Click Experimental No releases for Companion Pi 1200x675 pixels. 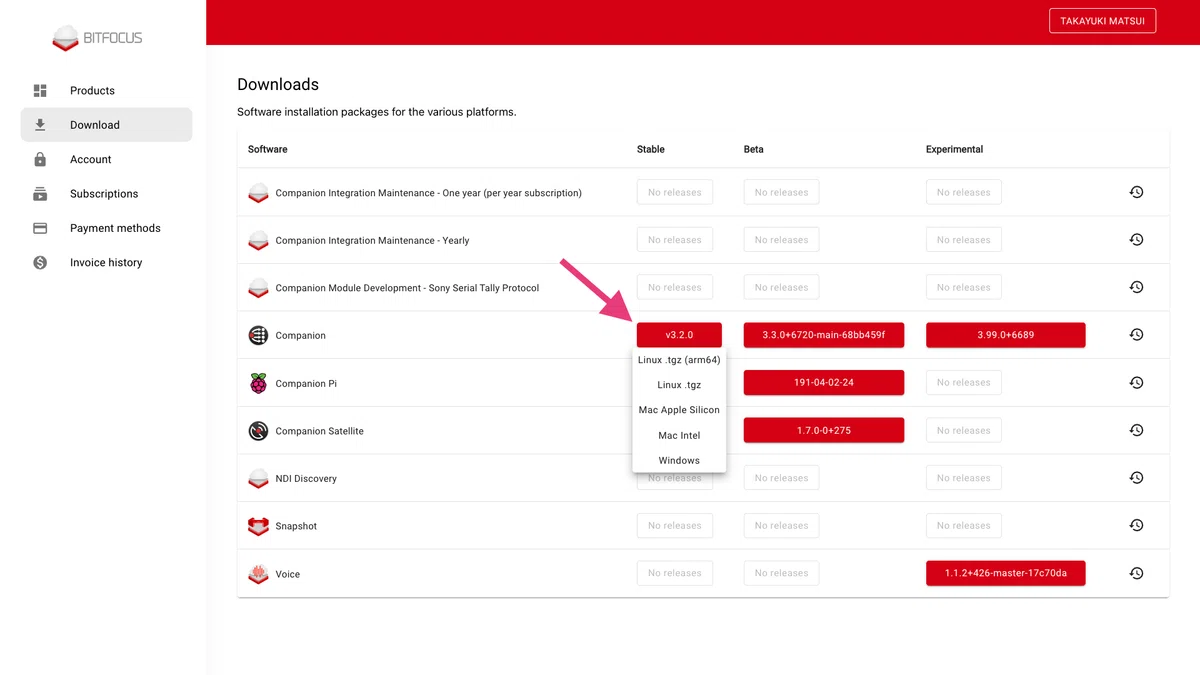963,383
